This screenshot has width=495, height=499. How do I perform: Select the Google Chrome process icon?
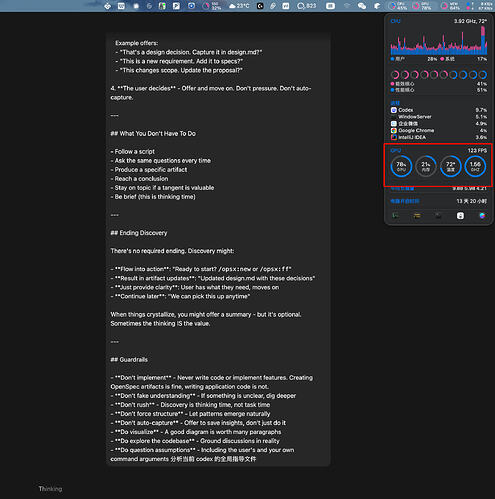pyautogui.click(x=394, y=130)
